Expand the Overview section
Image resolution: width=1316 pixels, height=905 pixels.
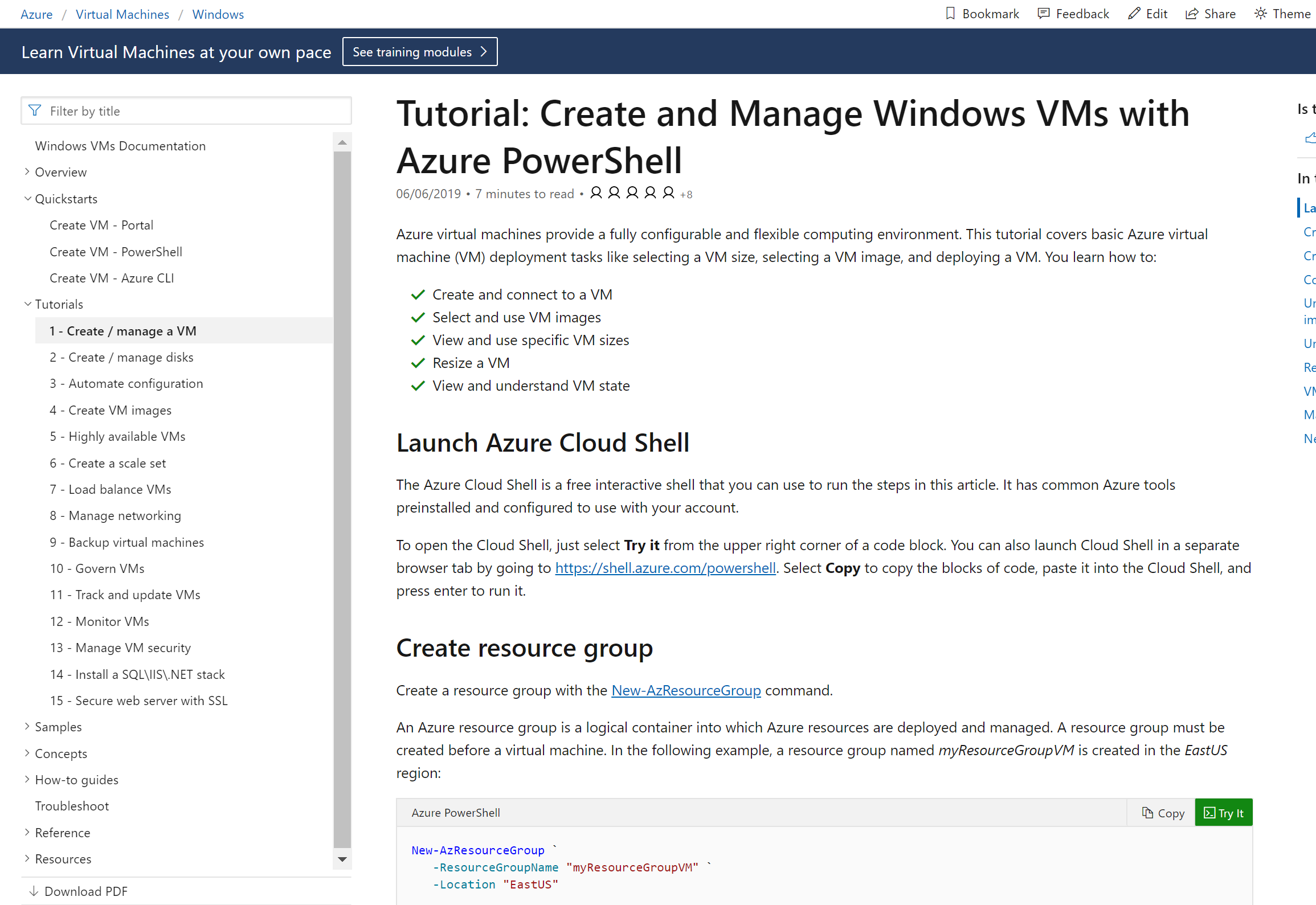pos(27,171)
